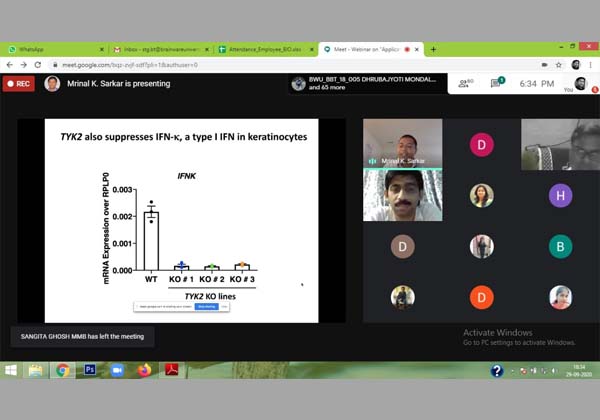Image resolution: width=600 pixels, height=420 pixels.
Task: Select the purple H participant tile
Action: (560, 196)
